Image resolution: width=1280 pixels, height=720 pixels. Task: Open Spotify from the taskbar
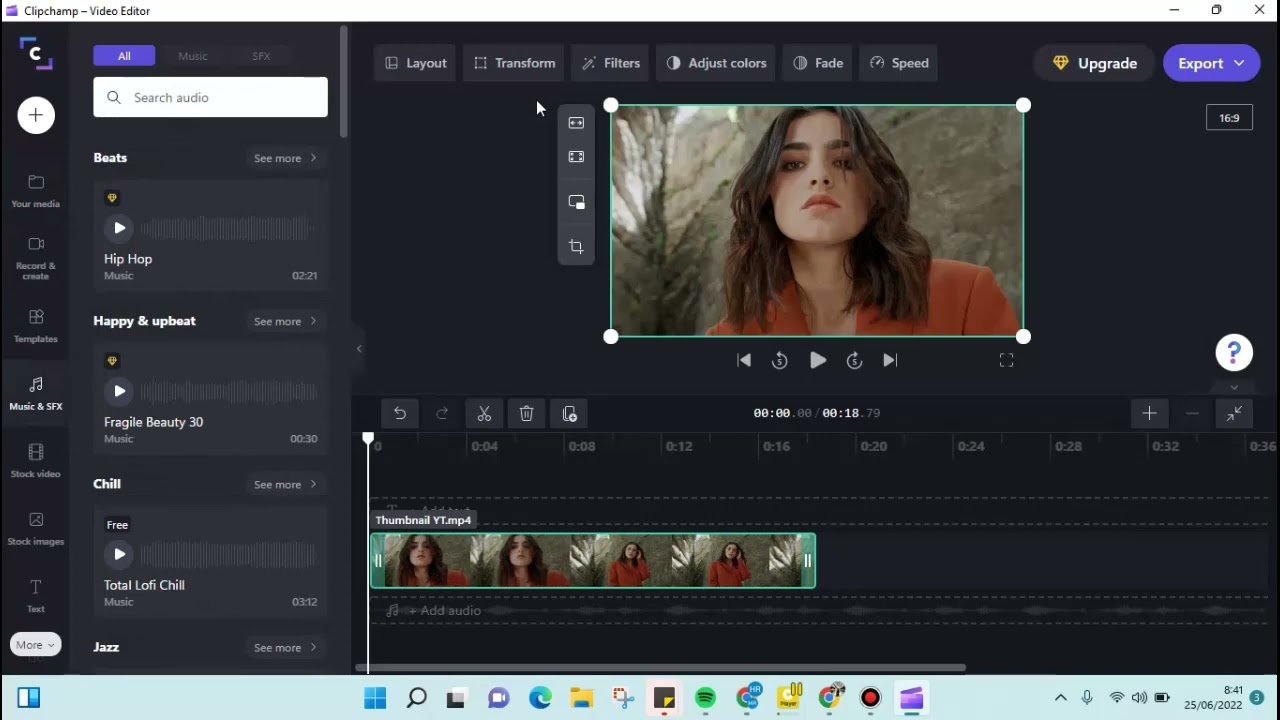click(x=706, y=698)
